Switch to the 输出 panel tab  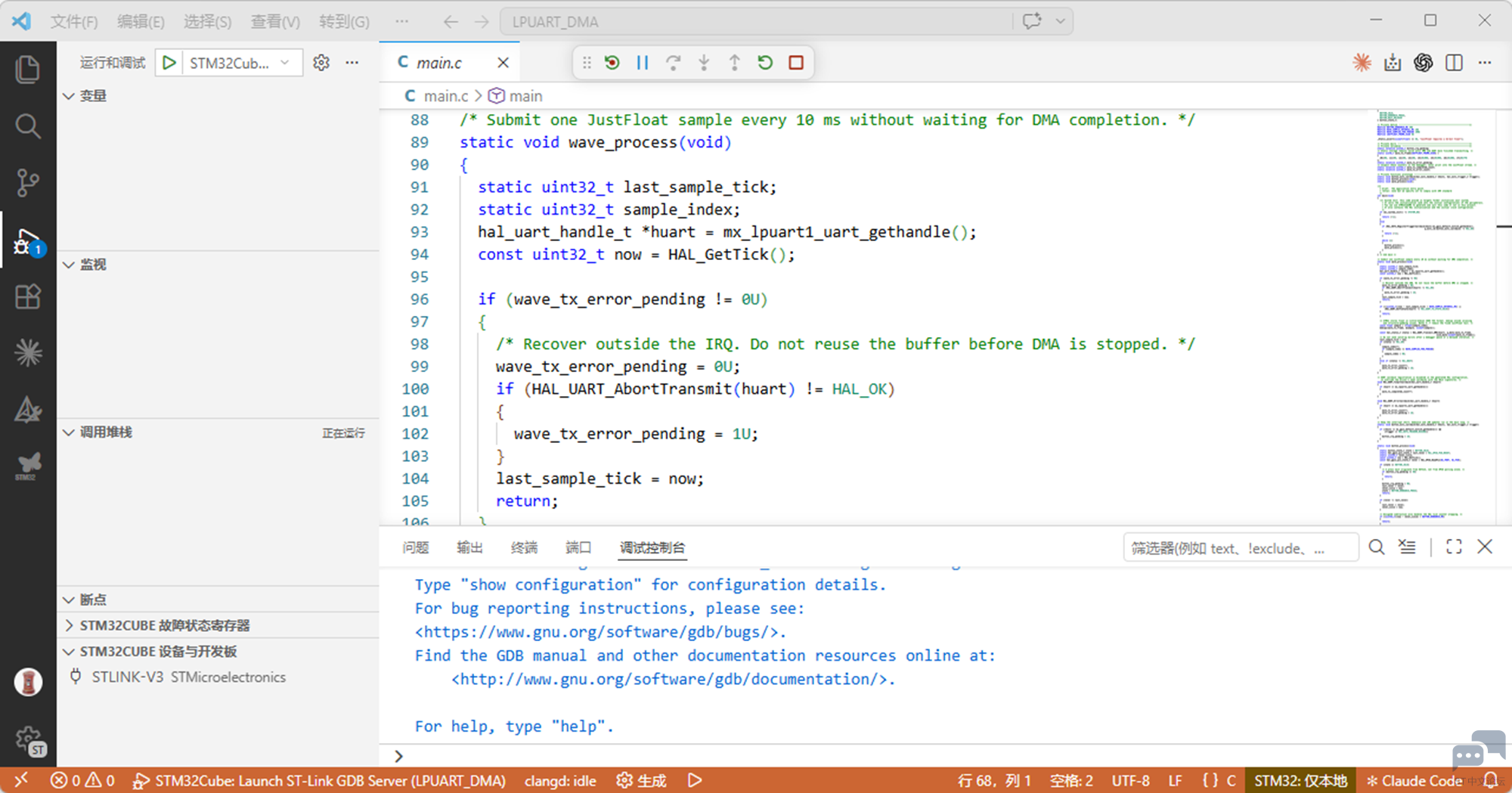469,547
